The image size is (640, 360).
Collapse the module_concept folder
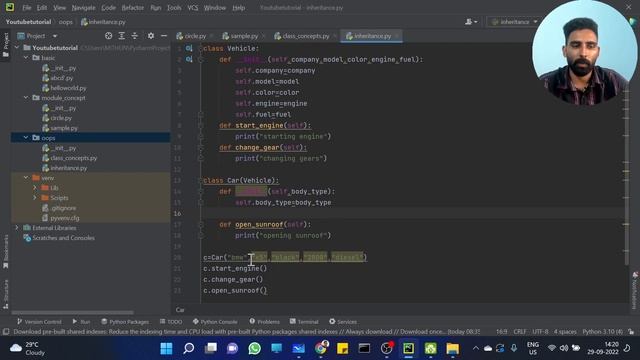pyautogui.click(x=26, y=98)
